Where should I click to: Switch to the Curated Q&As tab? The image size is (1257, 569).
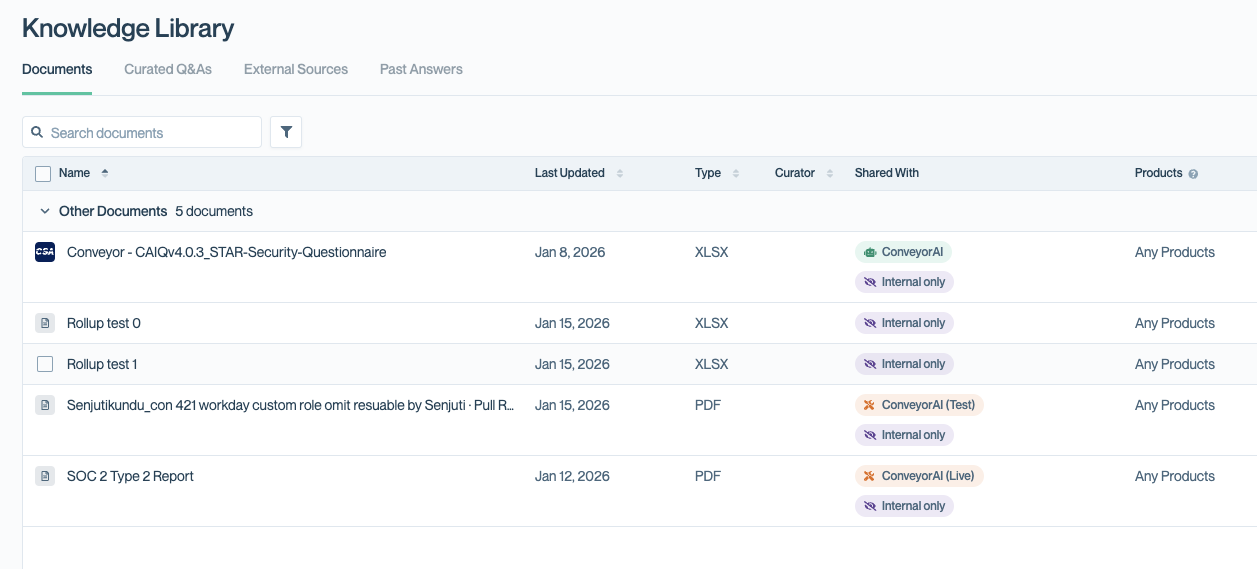[x=168, y=70]
